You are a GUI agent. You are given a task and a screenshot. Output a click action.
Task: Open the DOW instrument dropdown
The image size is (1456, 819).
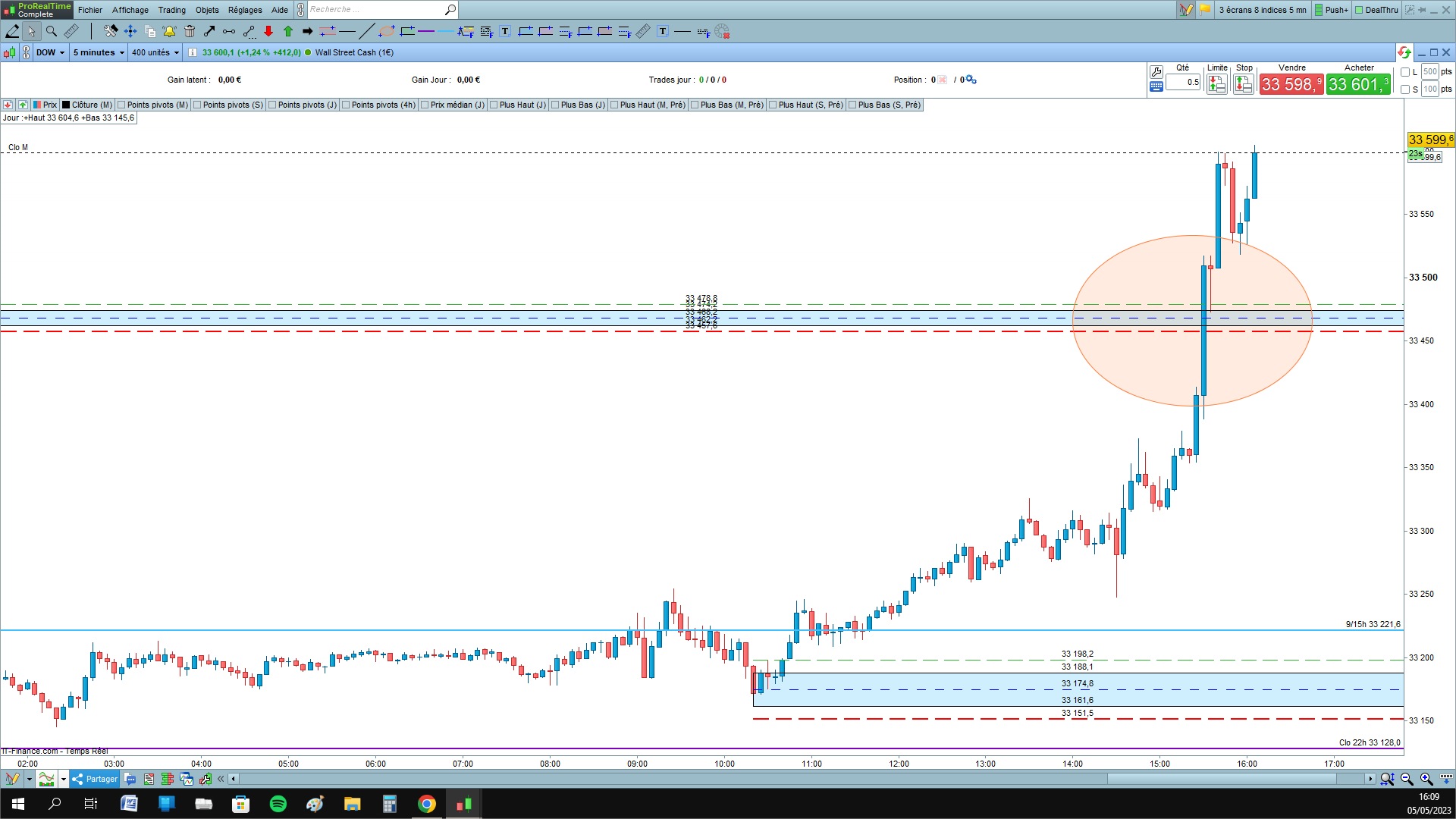[x=50, y=52]
